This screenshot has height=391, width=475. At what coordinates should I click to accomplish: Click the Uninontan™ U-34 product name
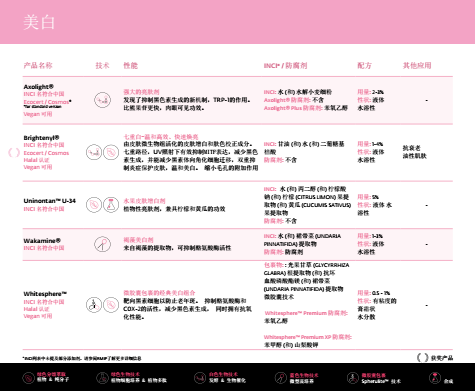pyautogui.click(x=50, y=201)
